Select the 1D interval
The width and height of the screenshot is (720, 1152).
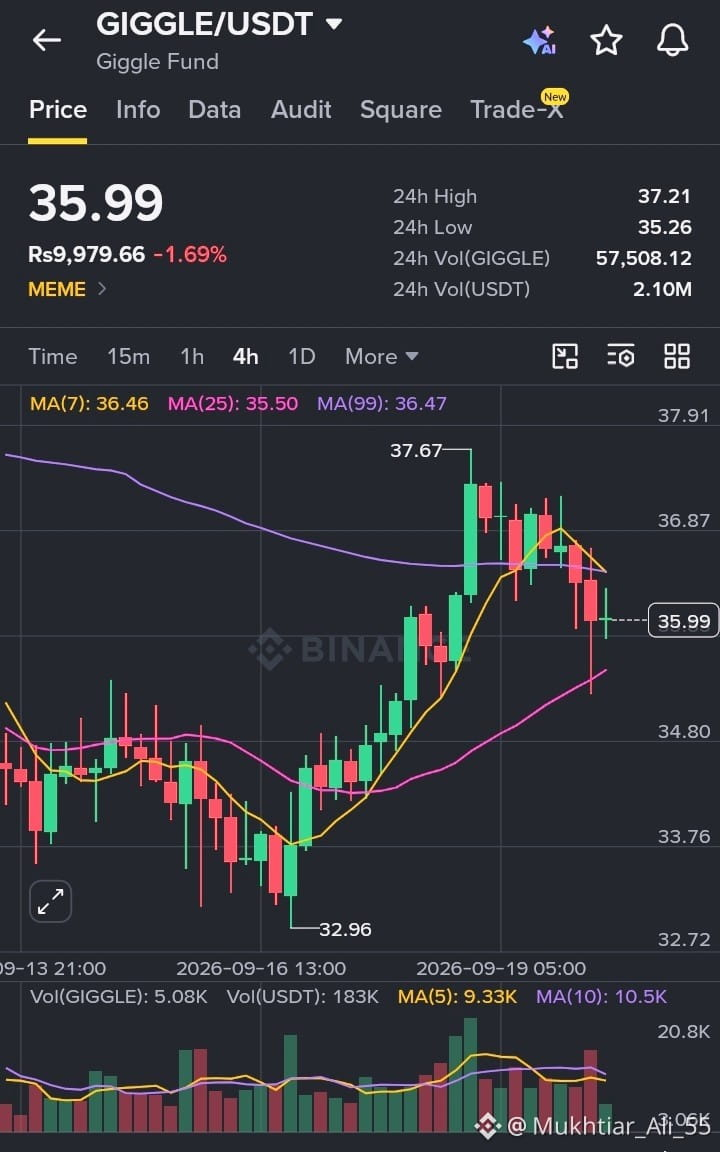click(302, 356)
